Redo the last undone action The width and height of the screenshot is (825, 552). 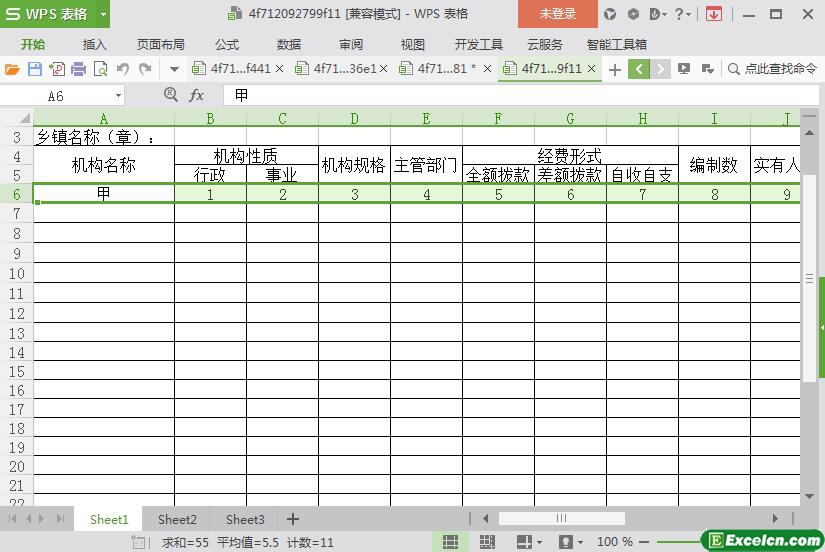coord(145,69)
